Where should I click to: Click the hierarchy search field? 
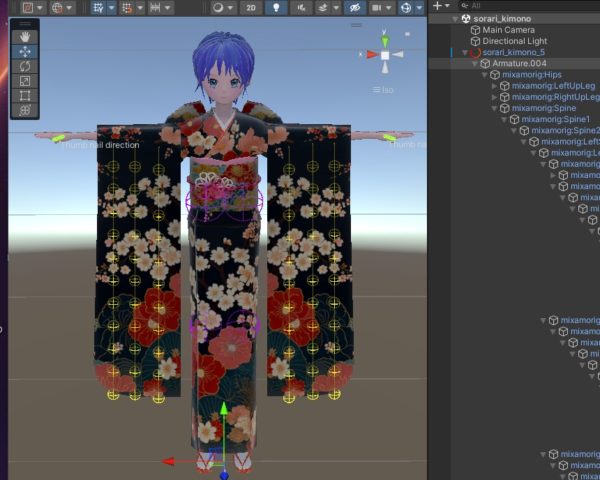coord(530,6)
